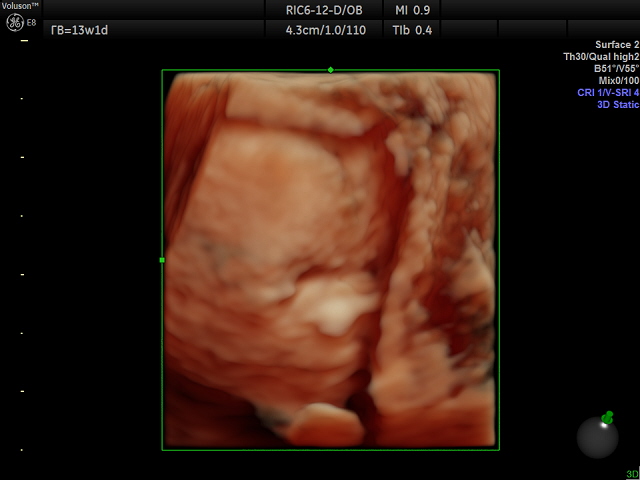The image size is (640, 480).
Task: Click the Th30/Qual high2 setting
Action: (601, 57)
